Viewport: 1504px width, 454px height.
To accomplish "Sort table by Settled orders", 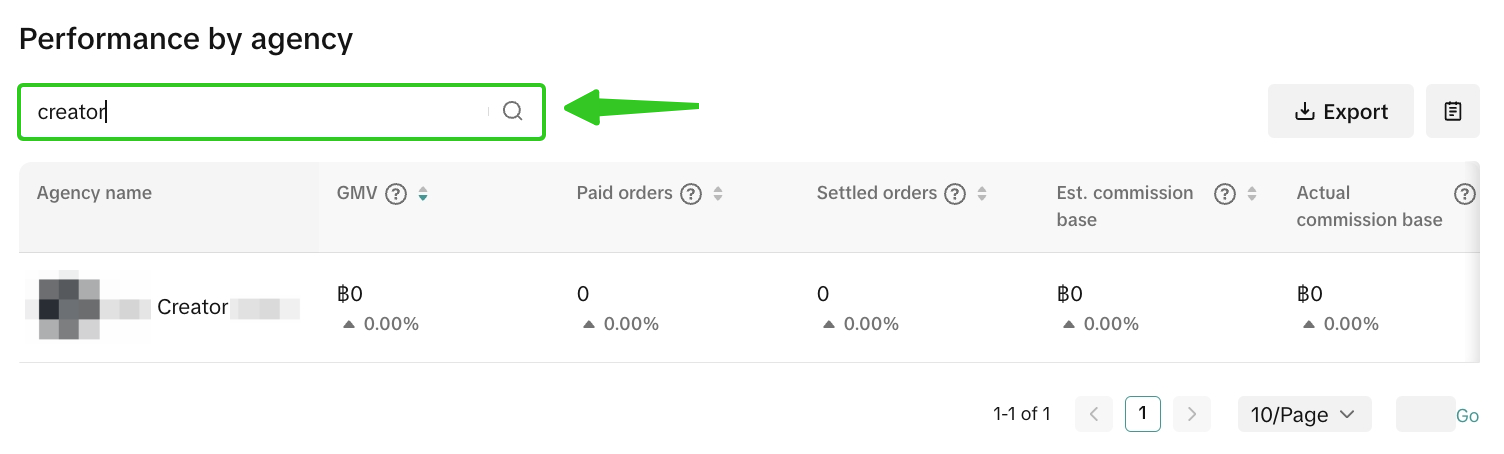I will 981,194.
